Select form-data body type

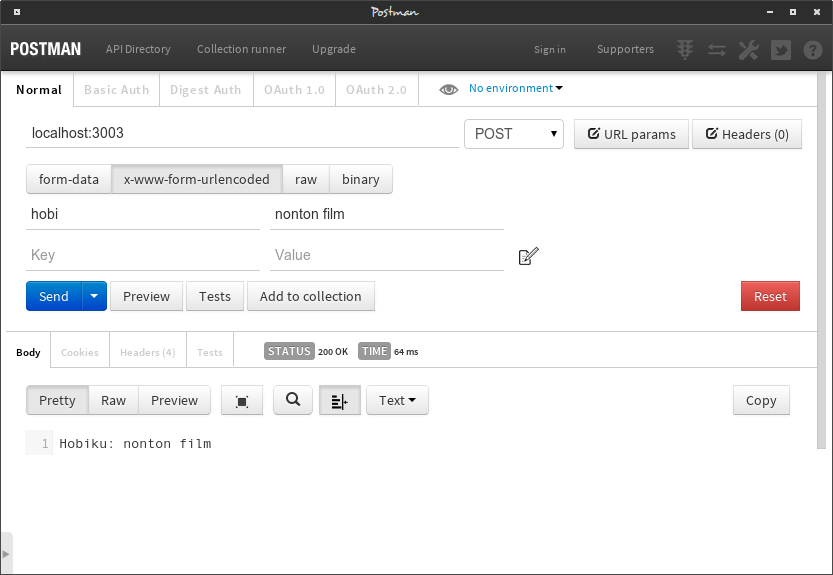[69, 179]
